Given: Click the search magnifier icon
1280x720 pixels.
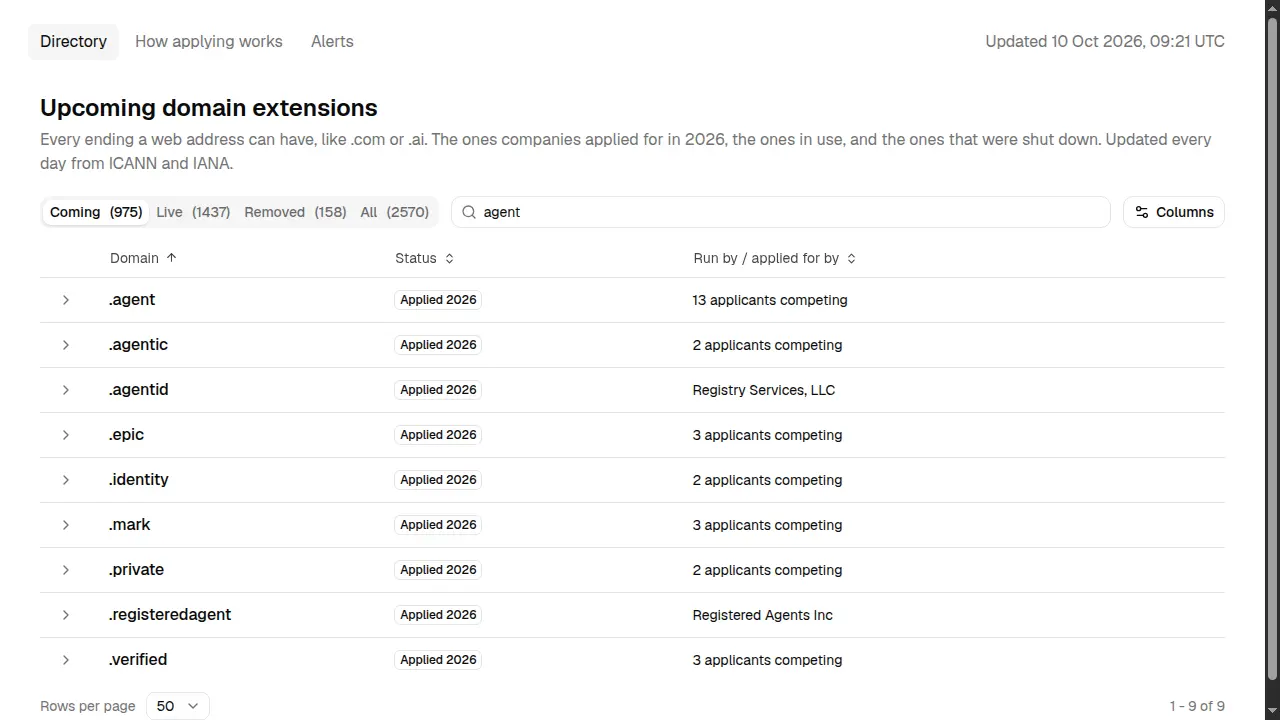Looking at the screenshot, I should [469, 212].
